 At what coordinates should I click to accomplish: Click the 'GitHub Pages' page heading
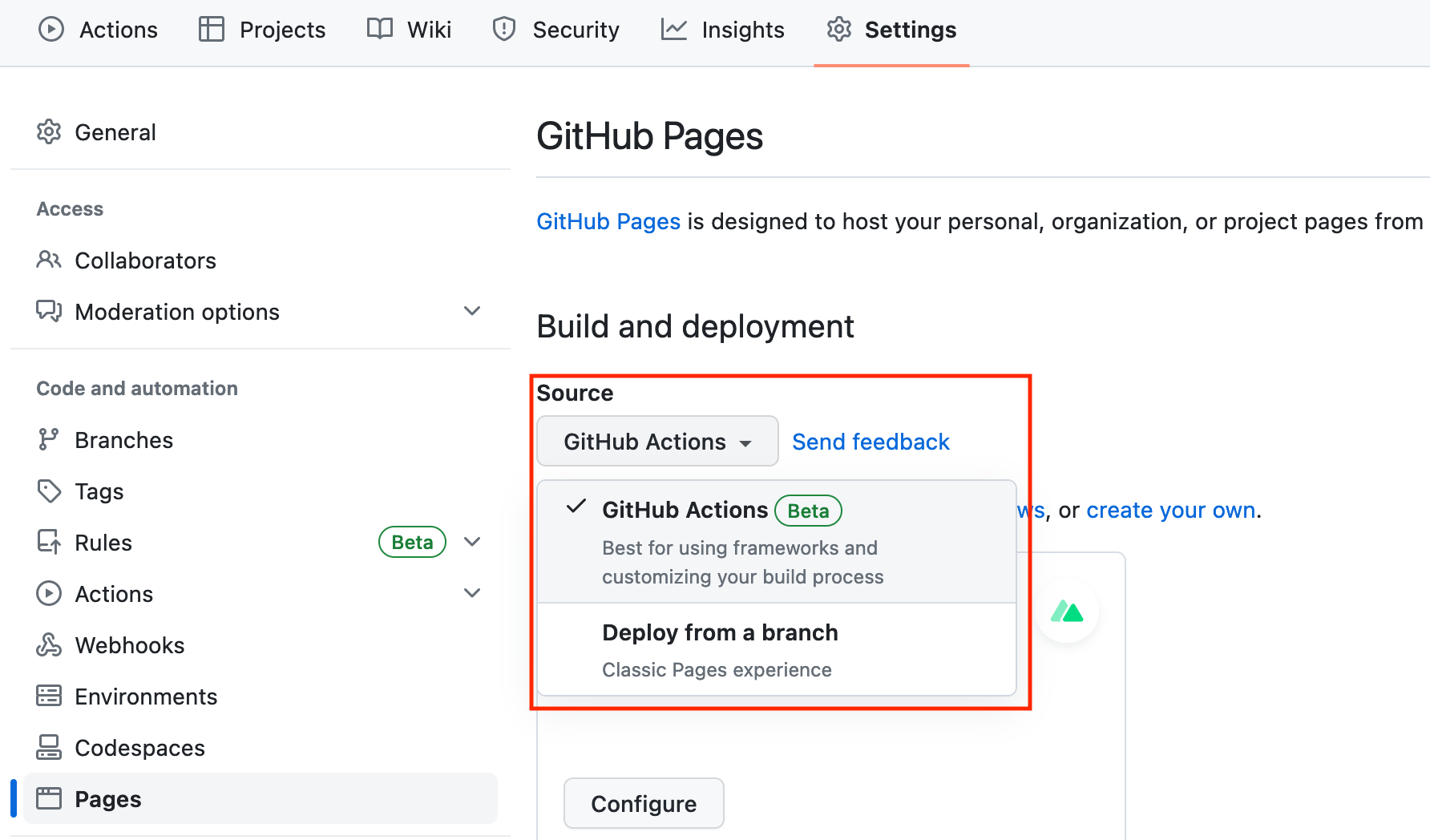pos(649,135)
